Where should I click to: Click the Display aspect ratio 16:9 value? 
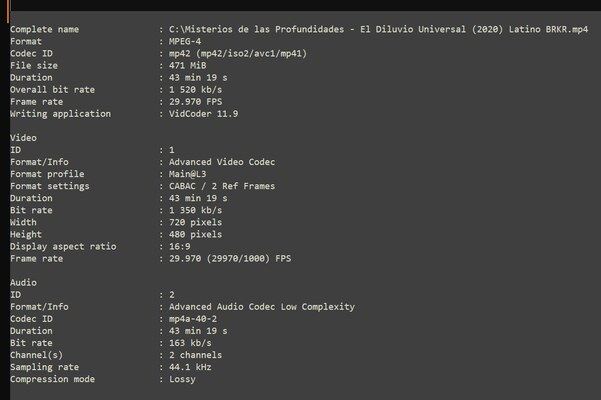click(178, 245)
